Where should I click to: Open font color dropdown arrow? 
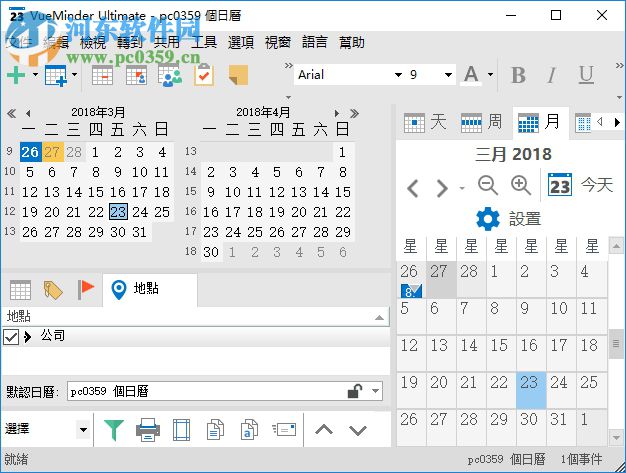(x=490, y=75)
